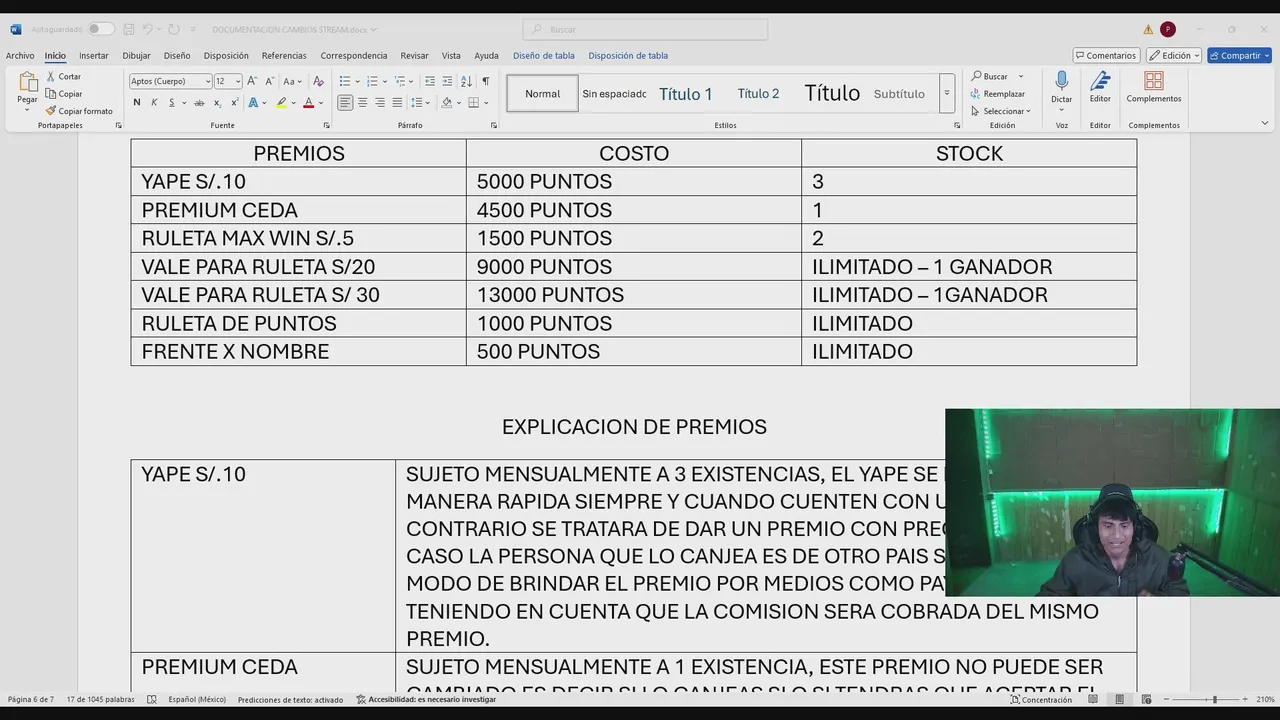Screen dimensions: 1280x720
Task: Increase font size with the A-up icon
Action: [x=252, y=81]
